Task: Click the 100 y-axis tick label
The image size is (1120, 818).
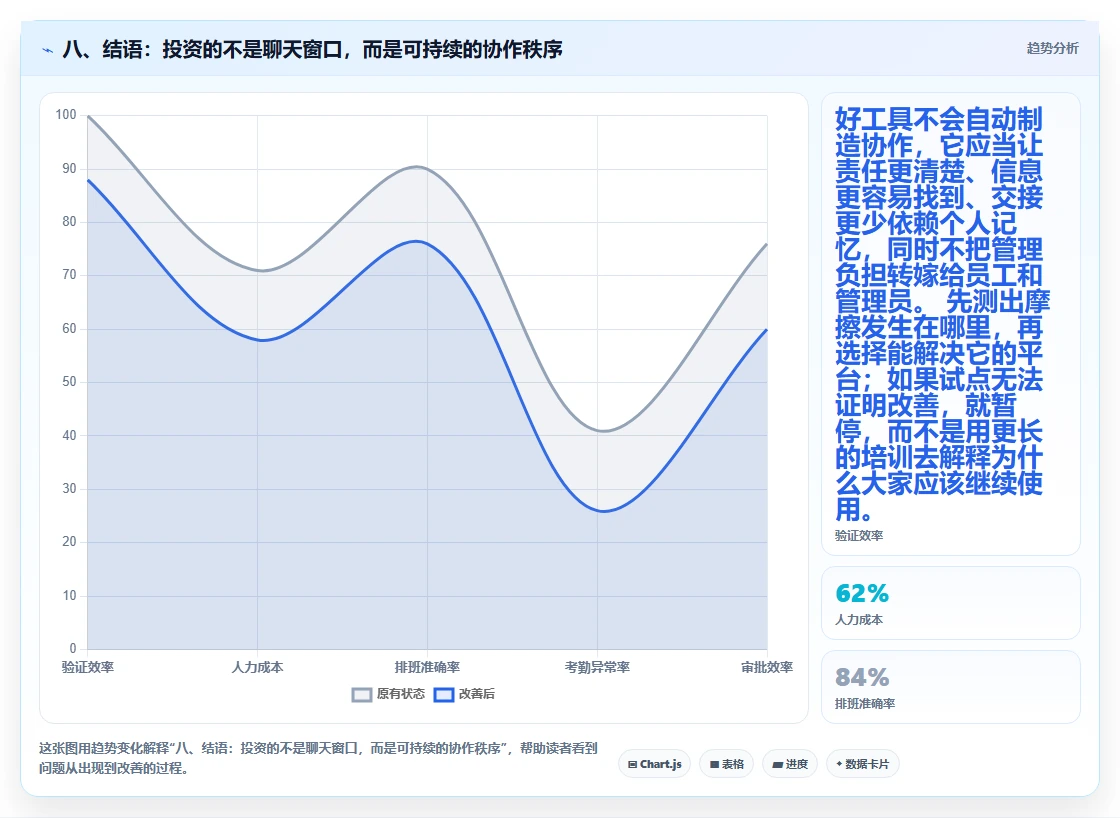Action: [66, 115]
